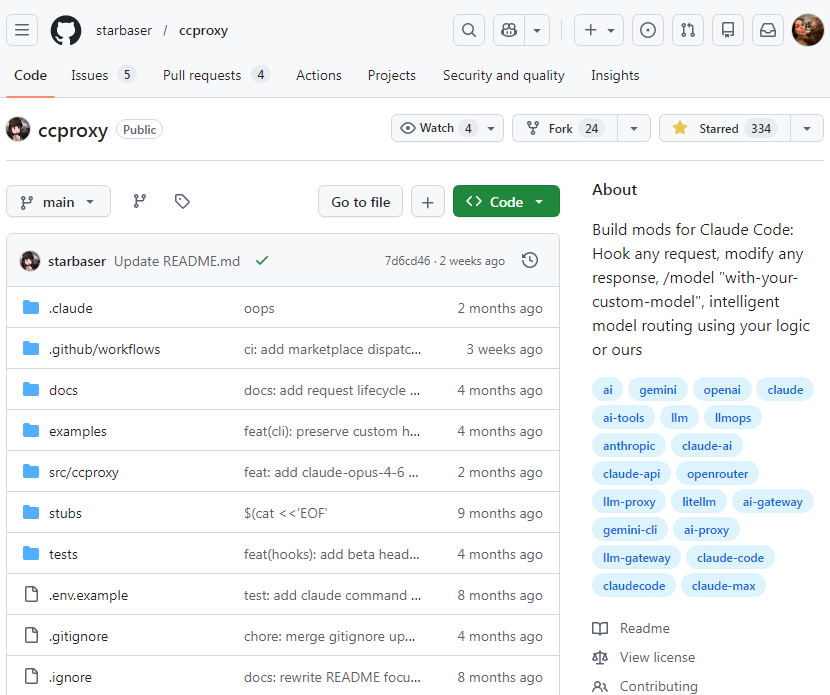This screenshot has width=830, height=695.
Task: Open 'ci: add marketplace dispatc...' commit
Action: (x=332, y=349)
